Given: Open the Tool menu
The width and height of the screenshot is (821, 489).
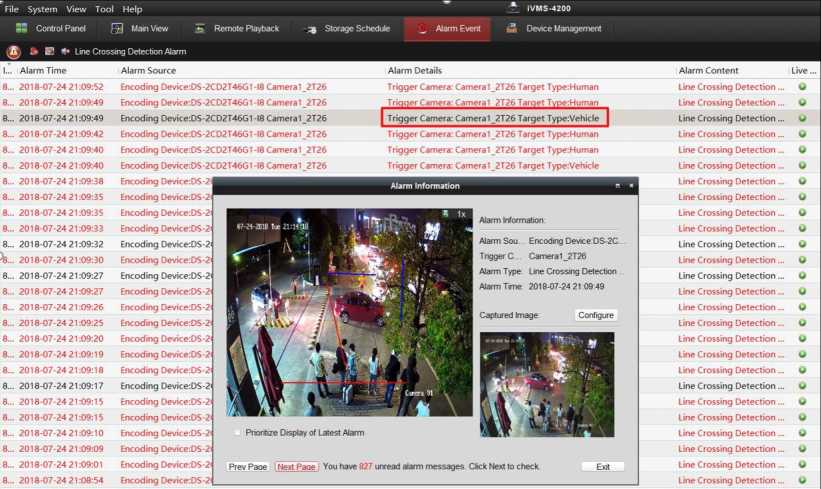Looking at the screenshot, I should pyautogui.click(x=104, y=9).
